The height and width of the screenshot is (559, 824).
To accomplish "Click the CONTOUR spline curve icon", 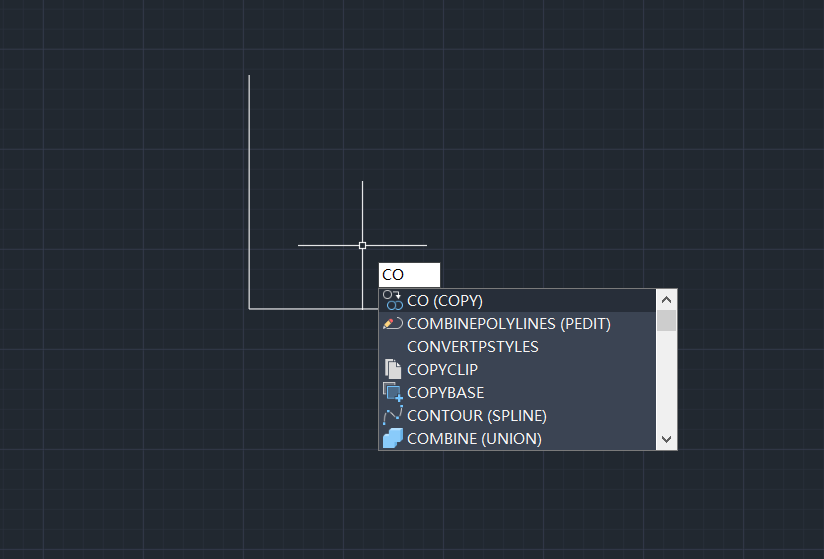I will pos(392,415).
